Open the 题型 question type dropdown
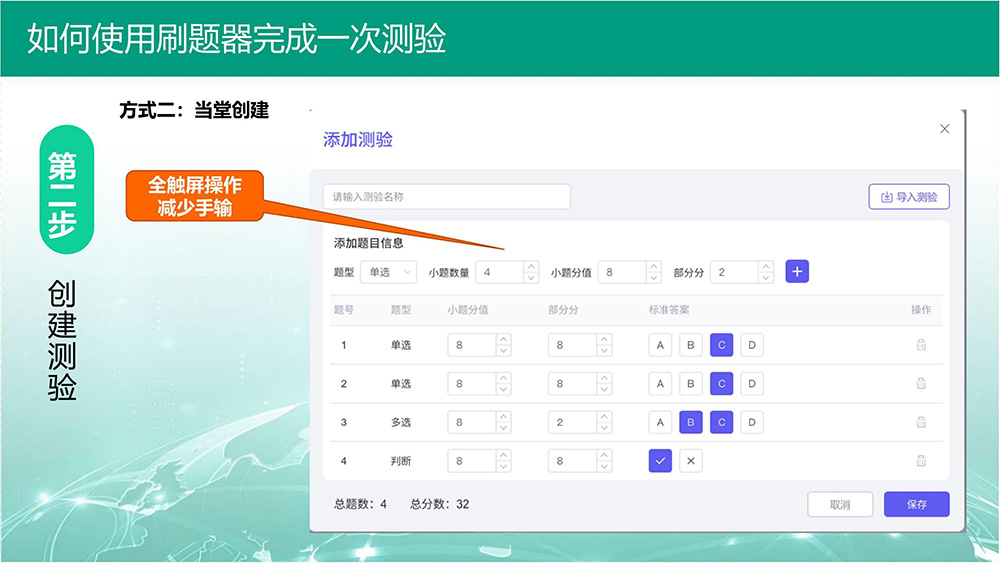Screen dimensions: 1000x563 (x=389, y=272)
